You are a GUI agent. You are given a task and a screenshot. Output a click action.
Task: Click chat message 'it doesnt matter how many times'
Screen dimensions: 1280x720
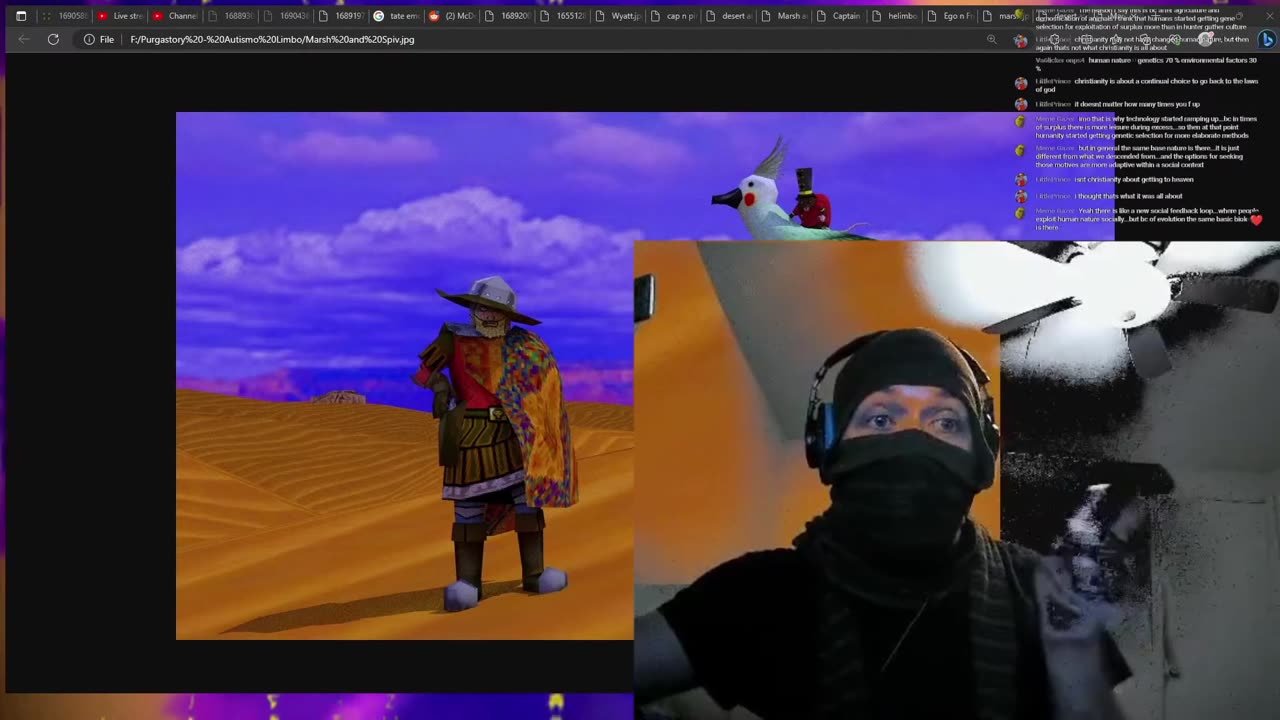[x=1137, y=104]
